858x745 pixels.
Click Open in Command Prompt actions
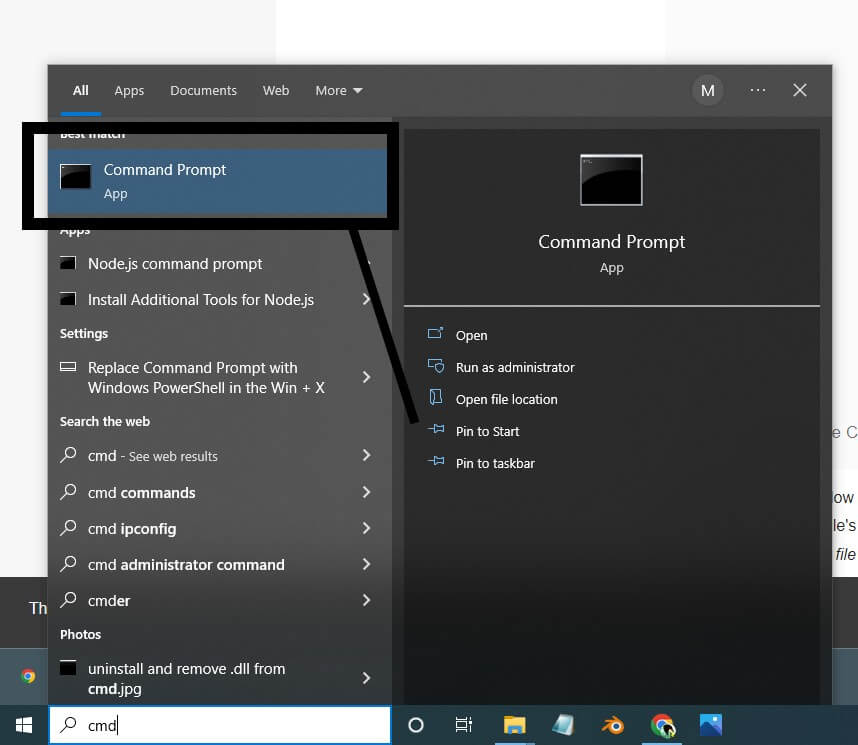click(x=471, y=336)
